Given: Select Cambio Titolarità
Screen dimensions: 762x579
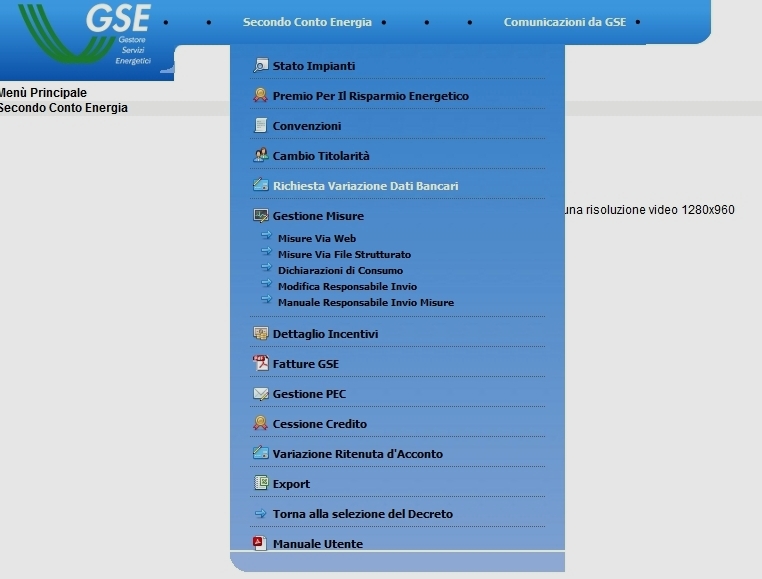Looking at the screenshot, I should [321, 156].
